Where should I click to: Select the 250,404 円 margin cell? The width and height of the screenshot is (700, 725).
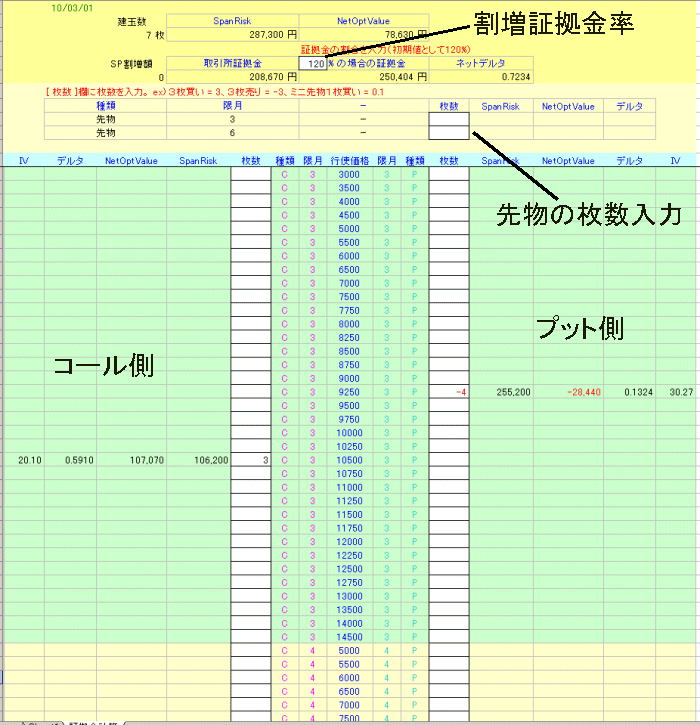click(x=393, y=76)
